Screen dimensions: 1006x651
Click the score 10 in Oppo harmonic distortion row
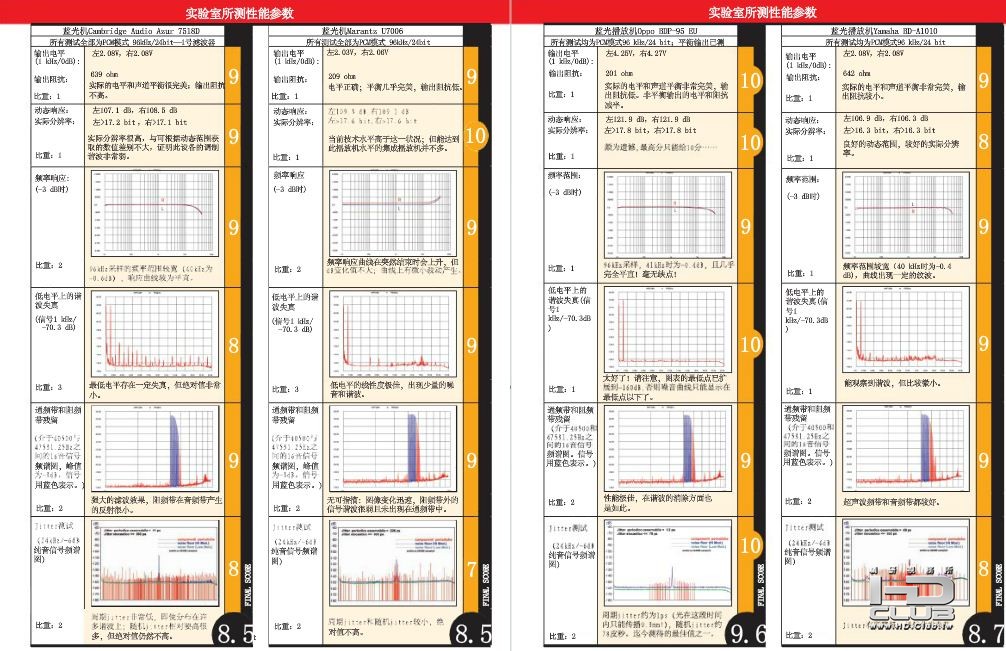(750, 344)
